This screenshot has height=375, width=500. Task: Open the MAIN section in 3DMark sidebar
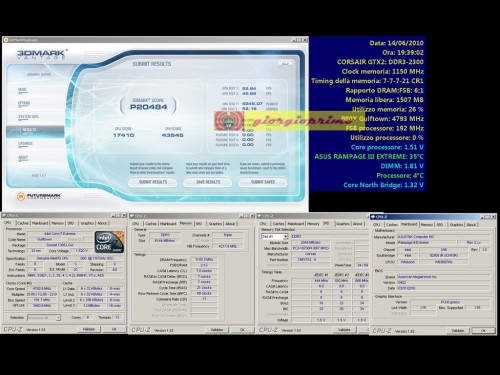pyautogui.click(x=22, y=90)
